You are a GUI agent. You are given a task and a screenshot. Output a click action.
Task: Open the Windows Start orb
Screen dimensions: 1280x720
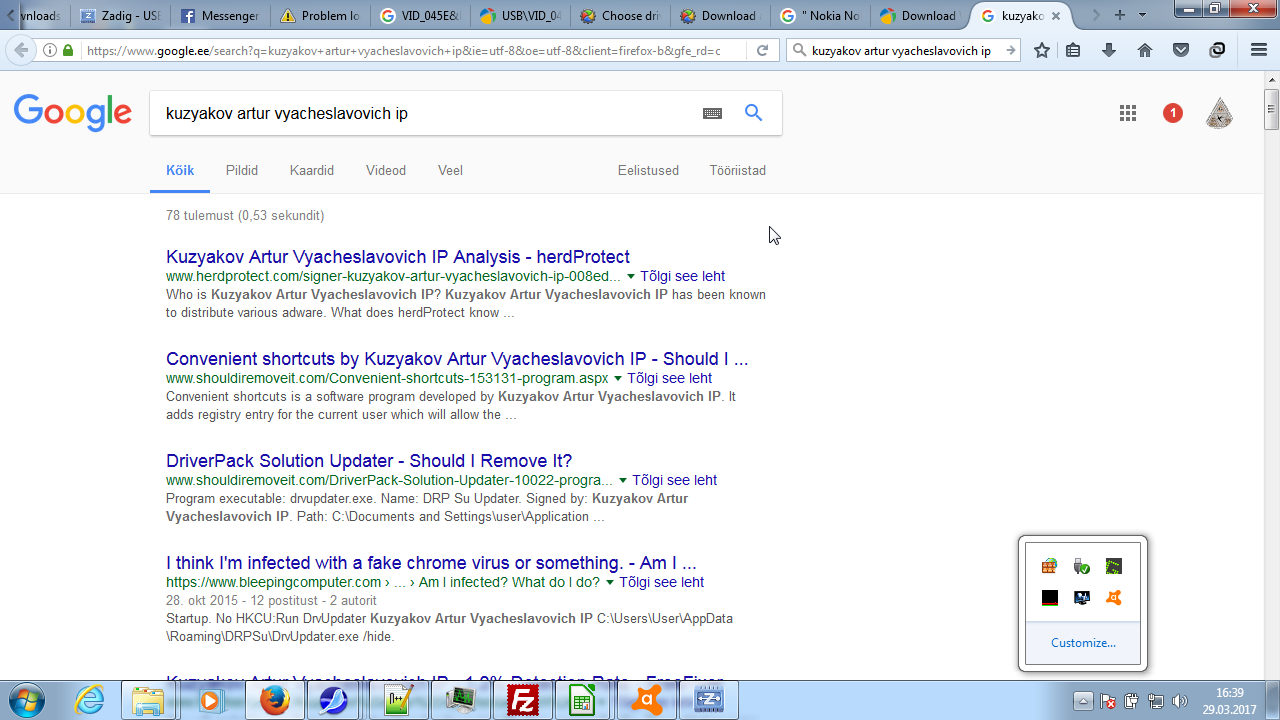24,699
